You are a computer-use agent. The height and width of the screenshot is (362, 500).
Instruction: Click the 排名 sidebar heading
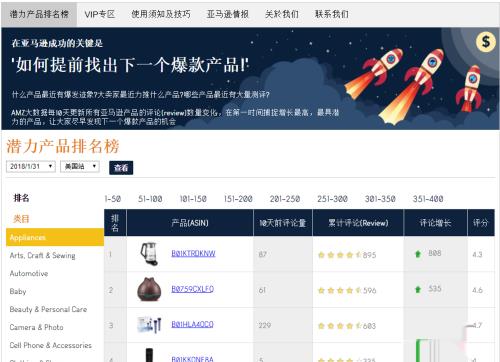[21, 198]
